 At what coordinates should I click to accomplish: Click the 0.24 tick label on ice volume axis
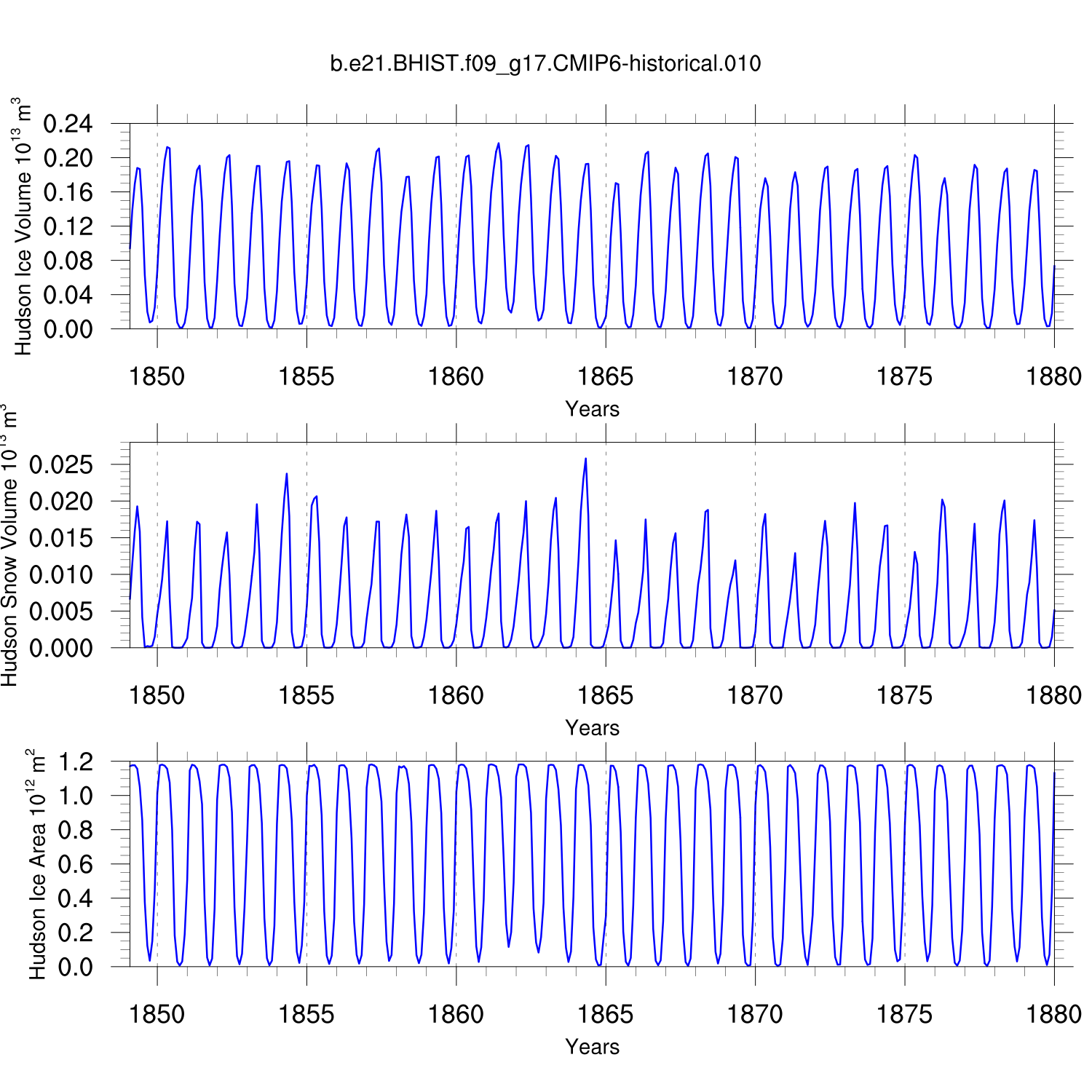[x=68, y=124]
